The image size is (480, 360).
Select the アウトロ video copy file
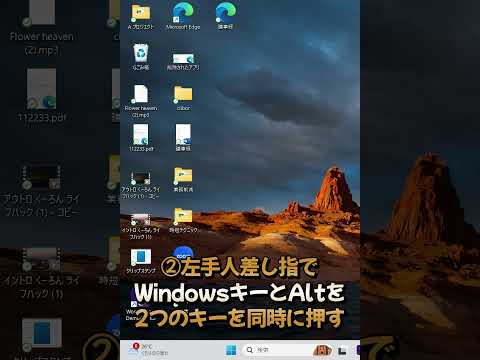(140, 185)
